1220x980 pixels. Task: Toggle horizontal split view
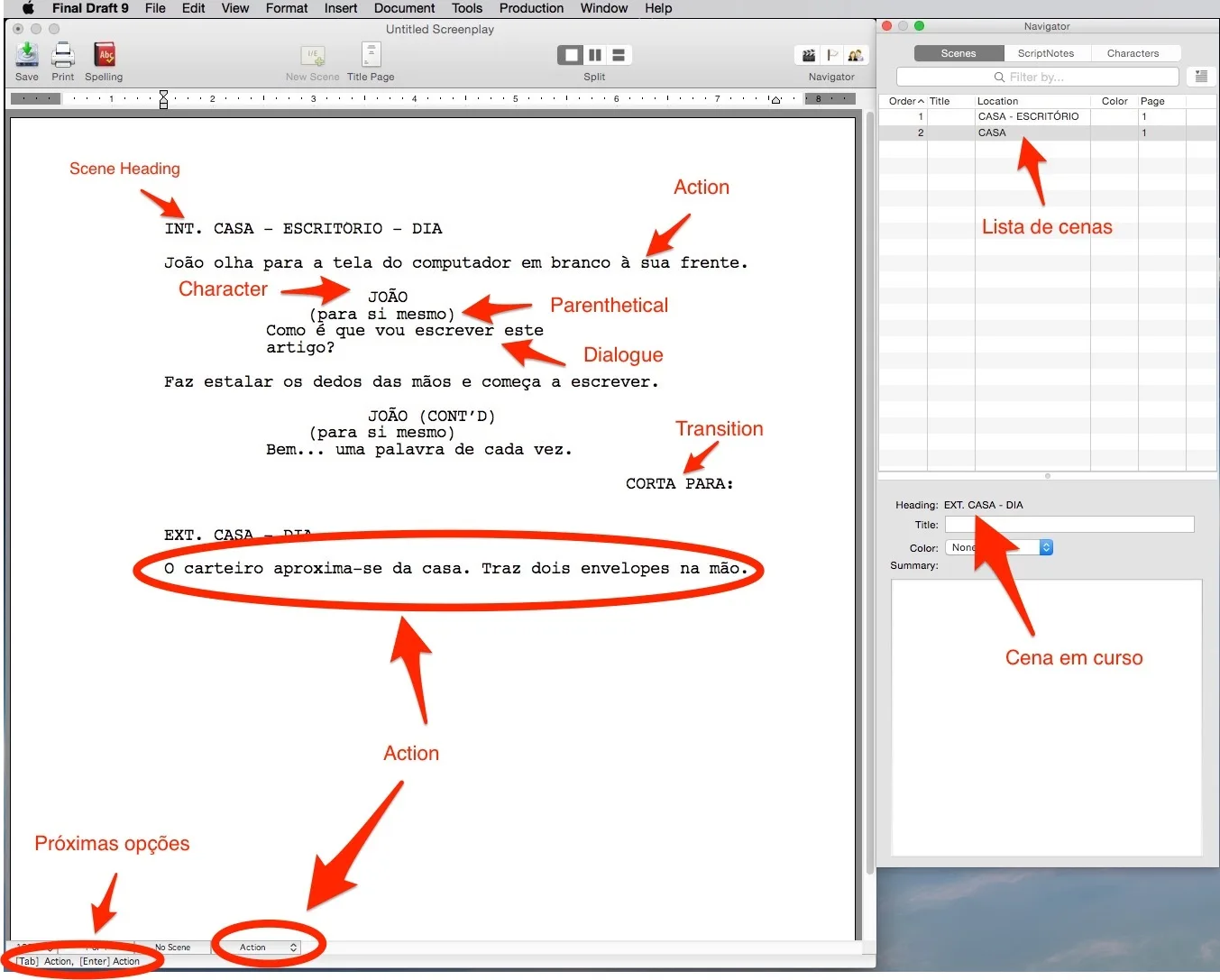point(619,55)
